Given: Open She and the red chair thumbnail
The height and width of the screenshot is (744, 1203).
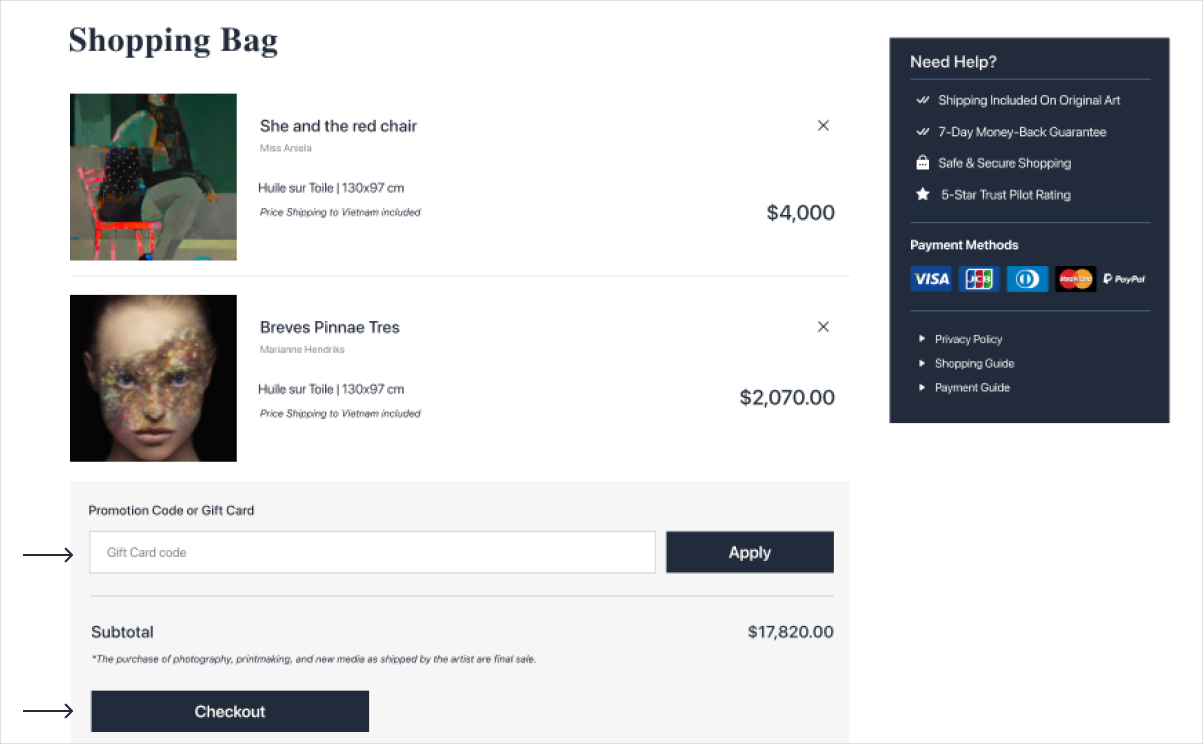Looking at the screenshot, I should 153,177.
